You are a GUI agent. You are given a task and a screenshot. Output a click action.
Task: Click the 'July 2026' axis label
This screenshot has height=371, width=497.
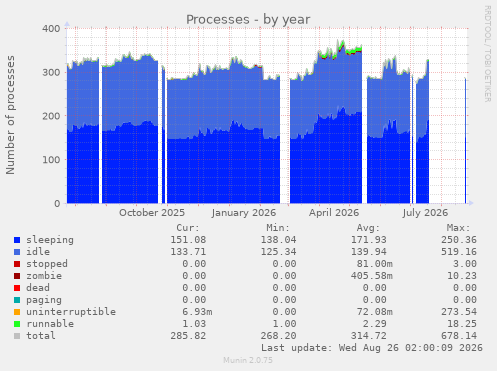point(425,213)
